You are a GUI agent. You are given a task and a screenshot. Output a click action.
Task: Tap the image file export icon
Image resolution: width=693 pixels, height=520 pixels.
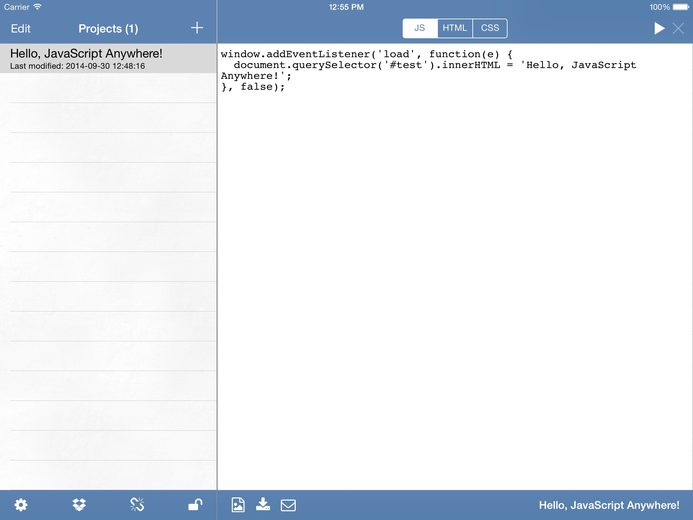point(238,505)
